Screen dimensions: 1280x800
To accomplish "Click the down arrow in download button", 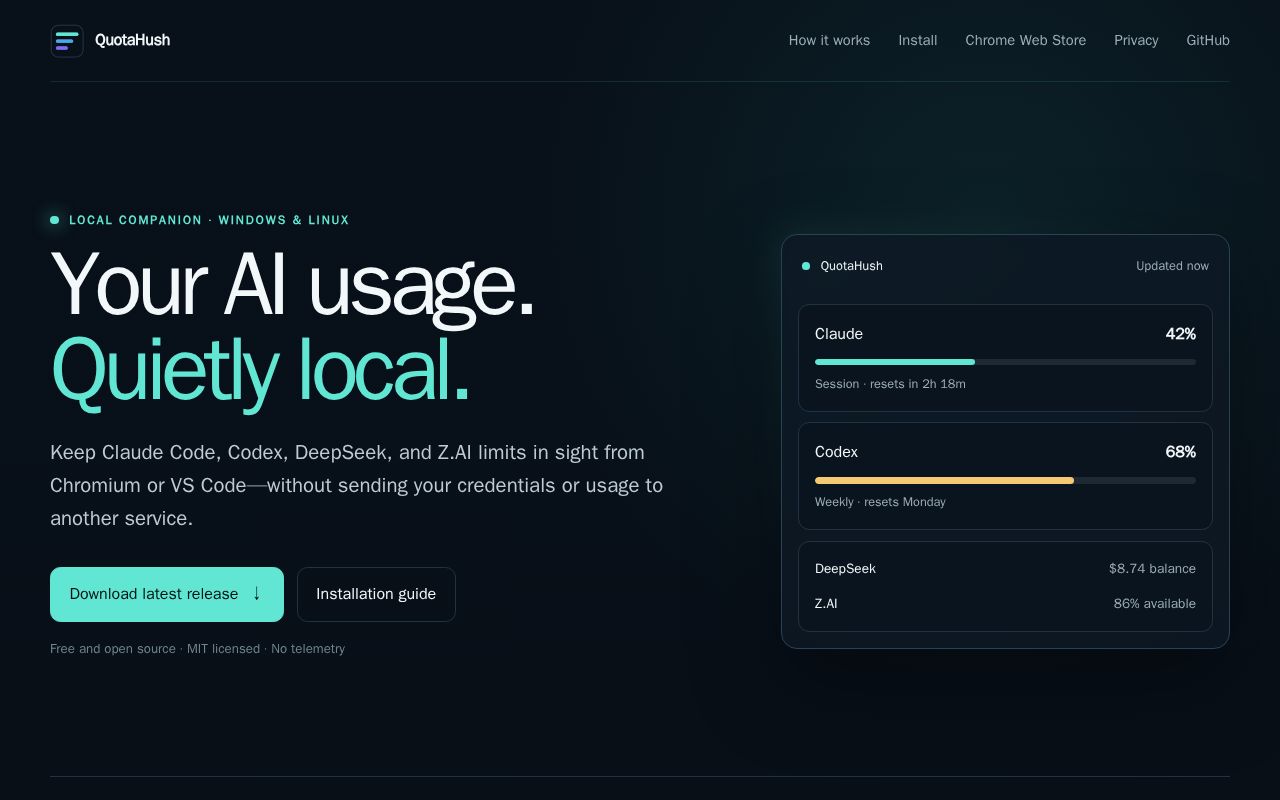I will 256,593.
